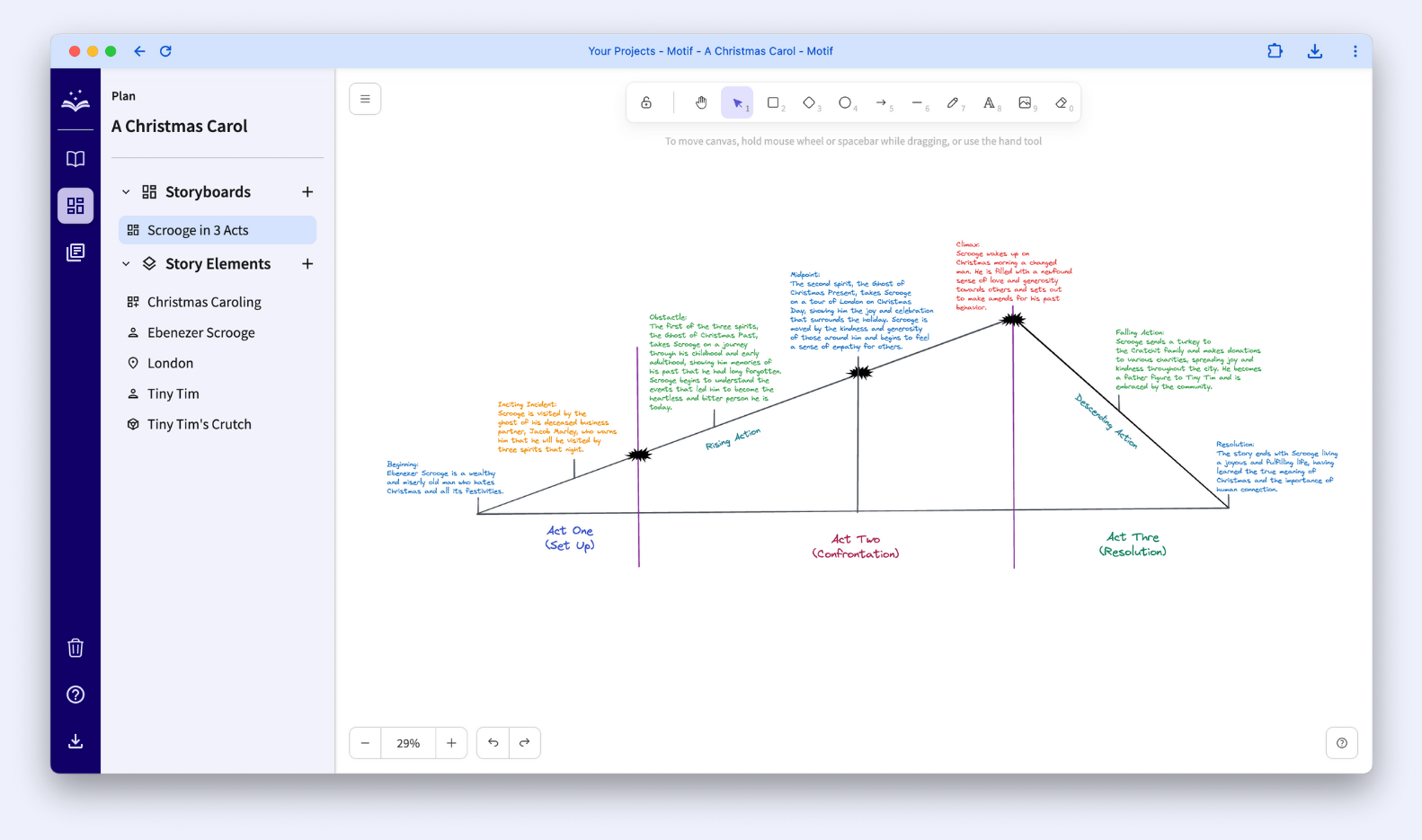Open Scrooge in 3 Acts storyboard

pyautogui.click(x=218, y=230)
